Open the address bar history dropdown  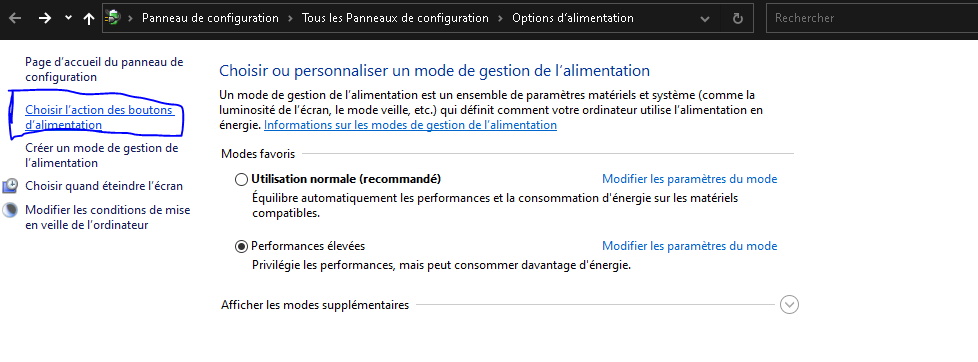click(705, 19)
